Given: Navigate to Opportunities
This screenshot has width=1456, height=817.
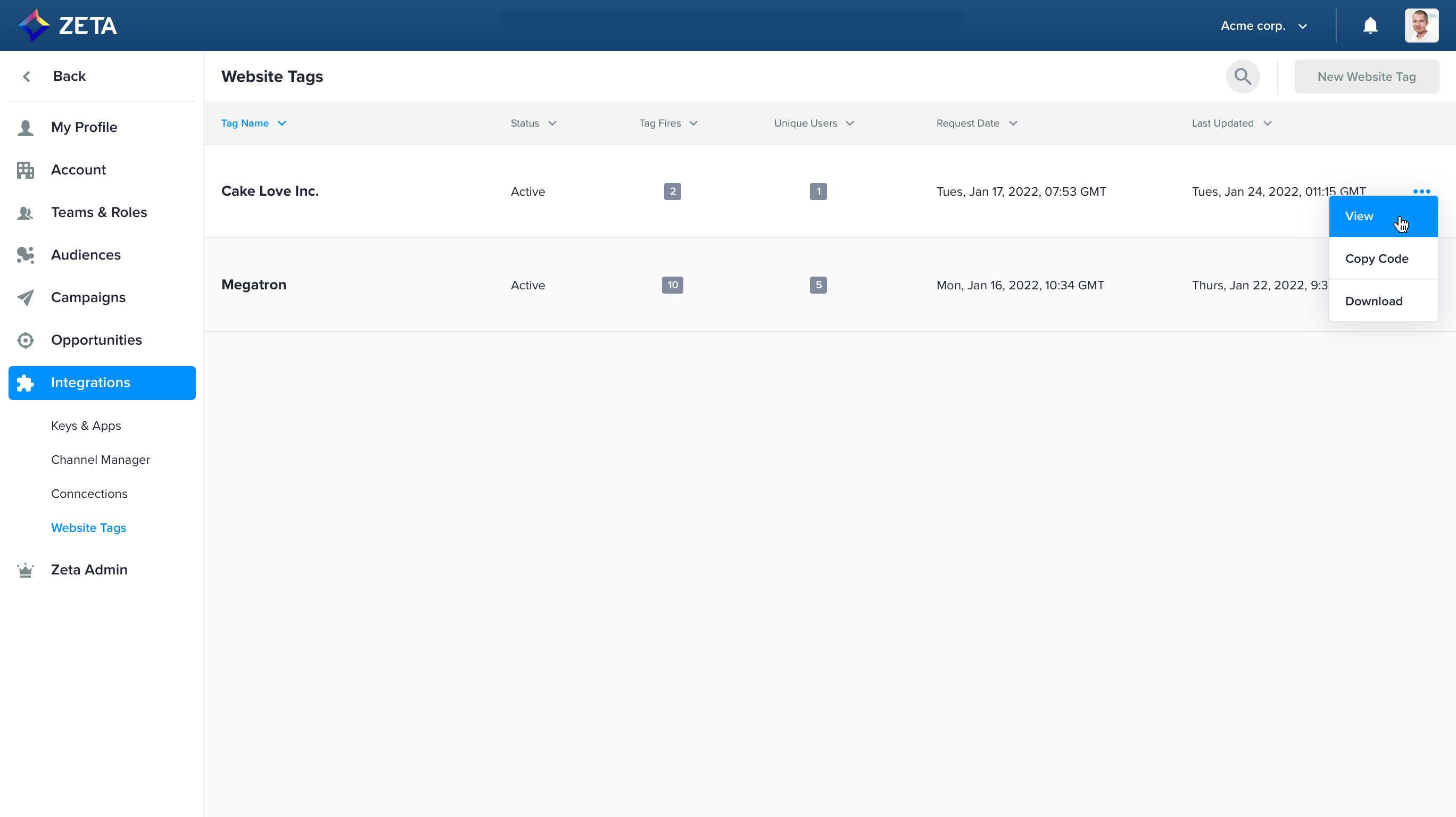Looking at the screenshot, I should [96, 340].
